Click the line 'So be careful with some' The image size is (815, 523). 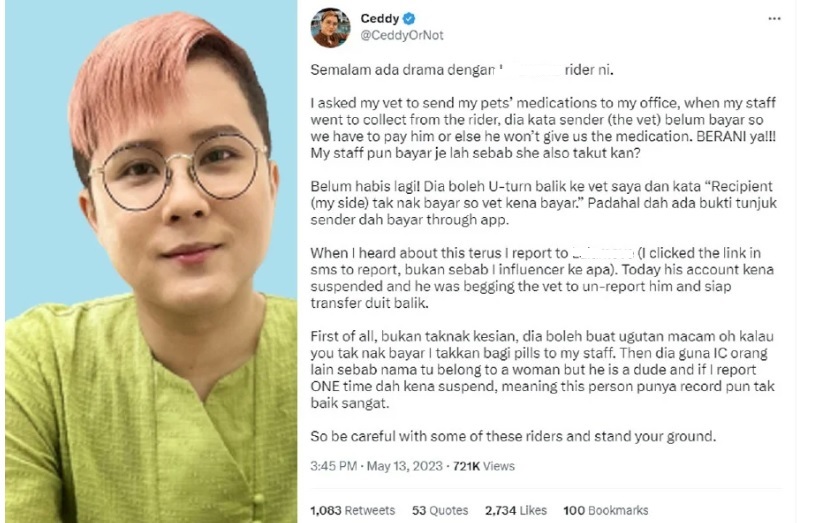[513, 436]
